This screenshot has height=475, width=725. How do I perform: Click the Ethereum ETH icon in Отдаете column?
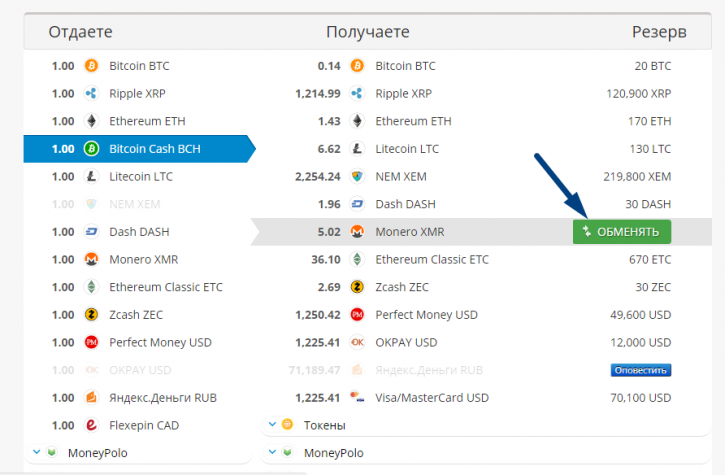[x=91, y=121]
